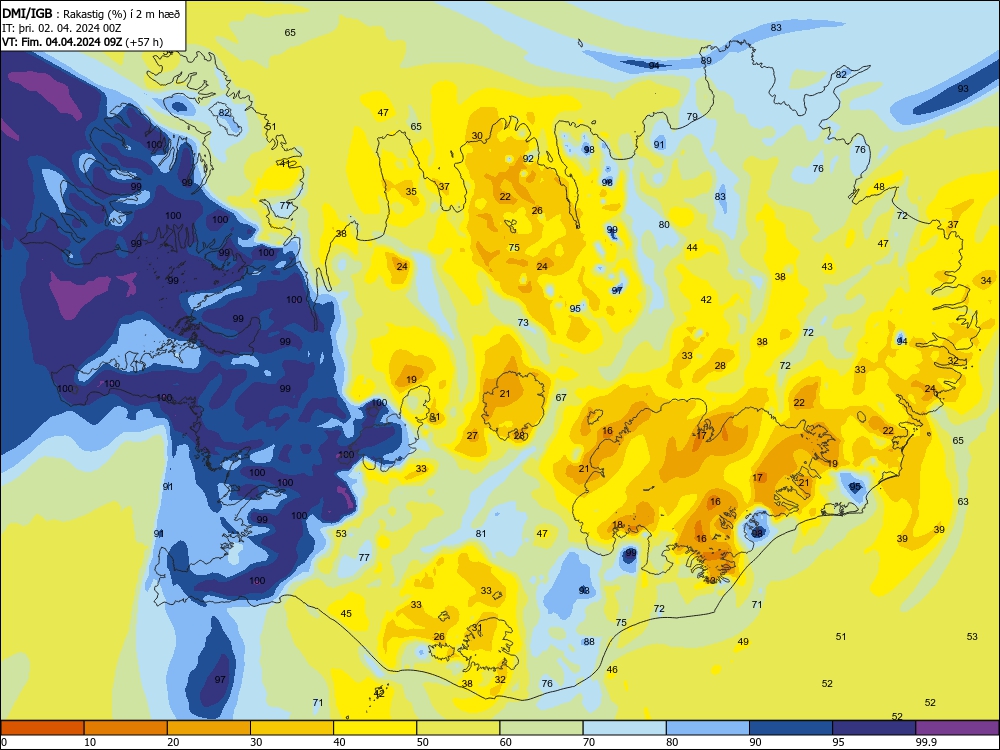Screen dimensions: 1000x750
Task: Select the 40–50 bright yellow legend swatch
Action: [375, 728]
